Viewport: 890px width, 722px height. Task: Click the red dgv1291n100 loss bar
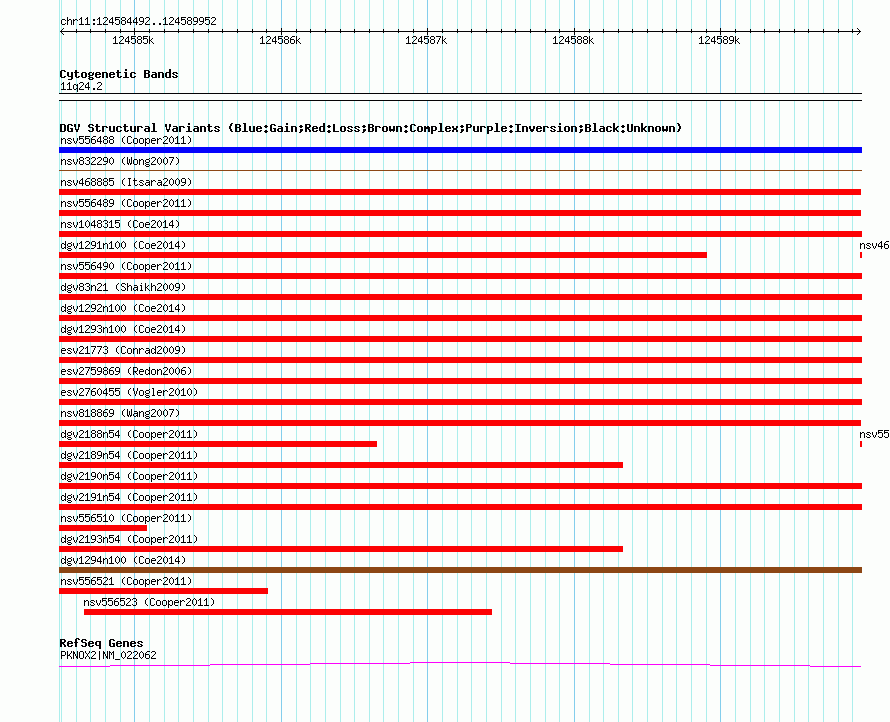tap(383, 255)
